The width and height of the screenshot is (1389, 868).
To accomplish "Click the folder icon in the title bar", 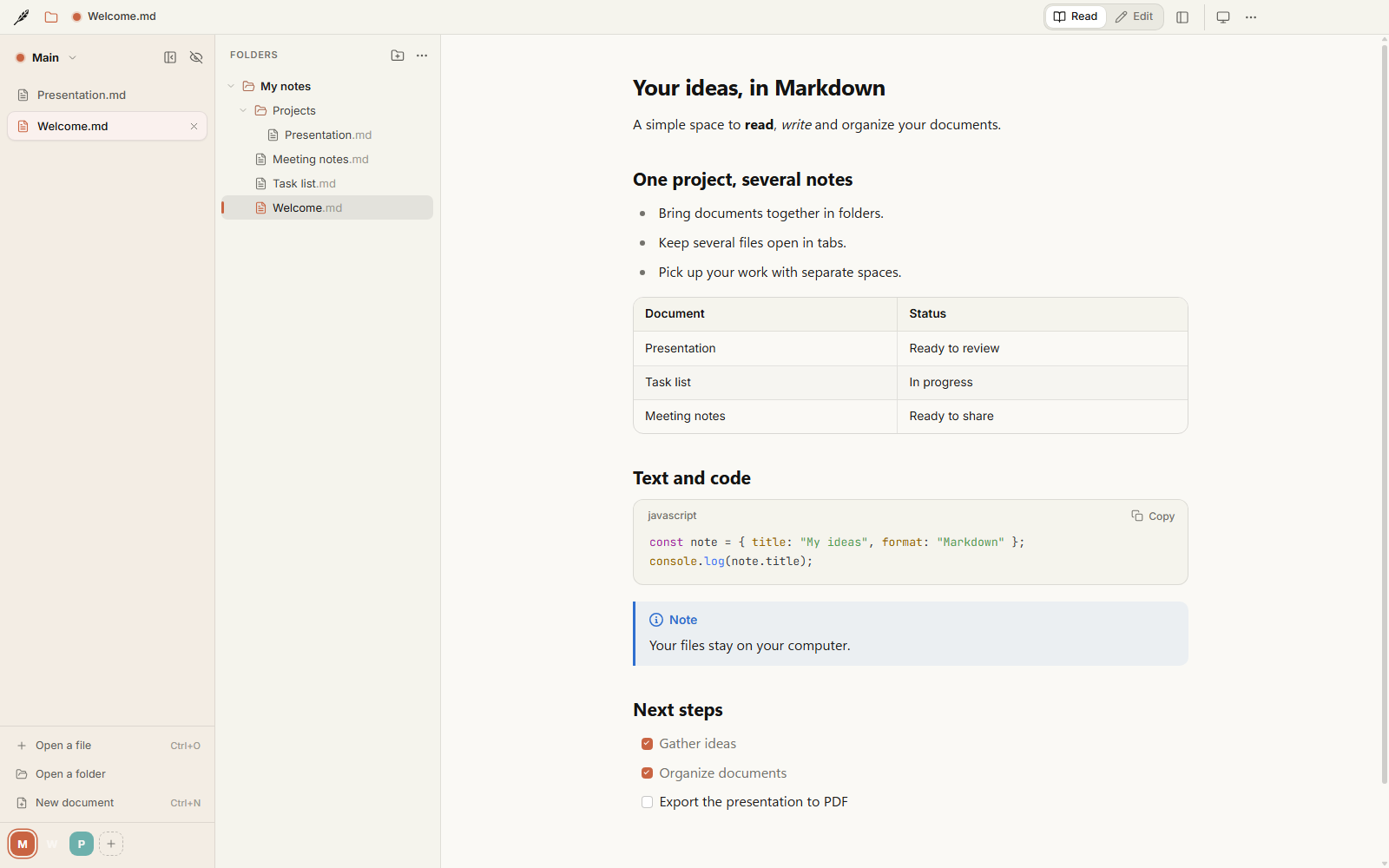I will point(51,16).
